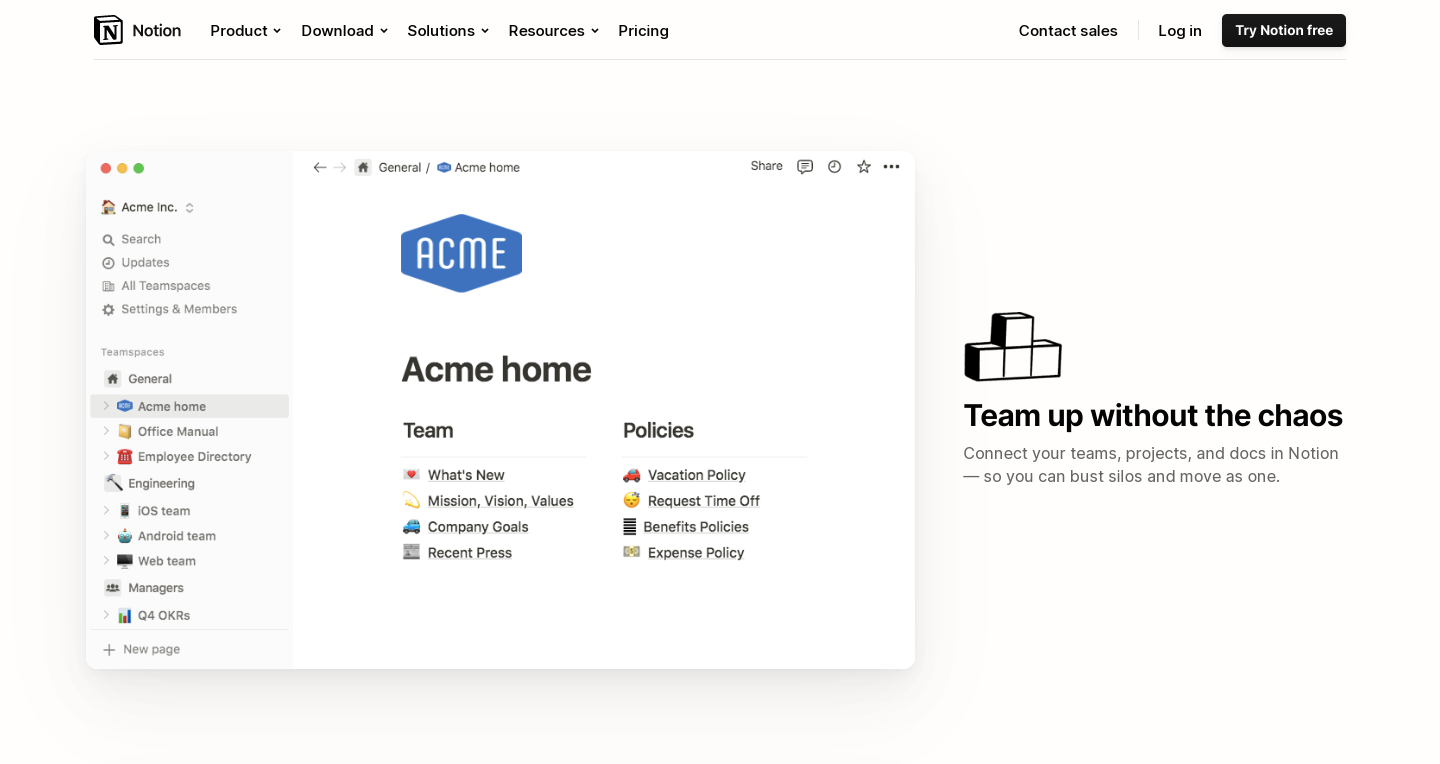Image resolution: width=1440 pixels, height=764 pixels.
Task: Open the three-dot more options menu
Action: pyautogui.click(x=892, y=167)
